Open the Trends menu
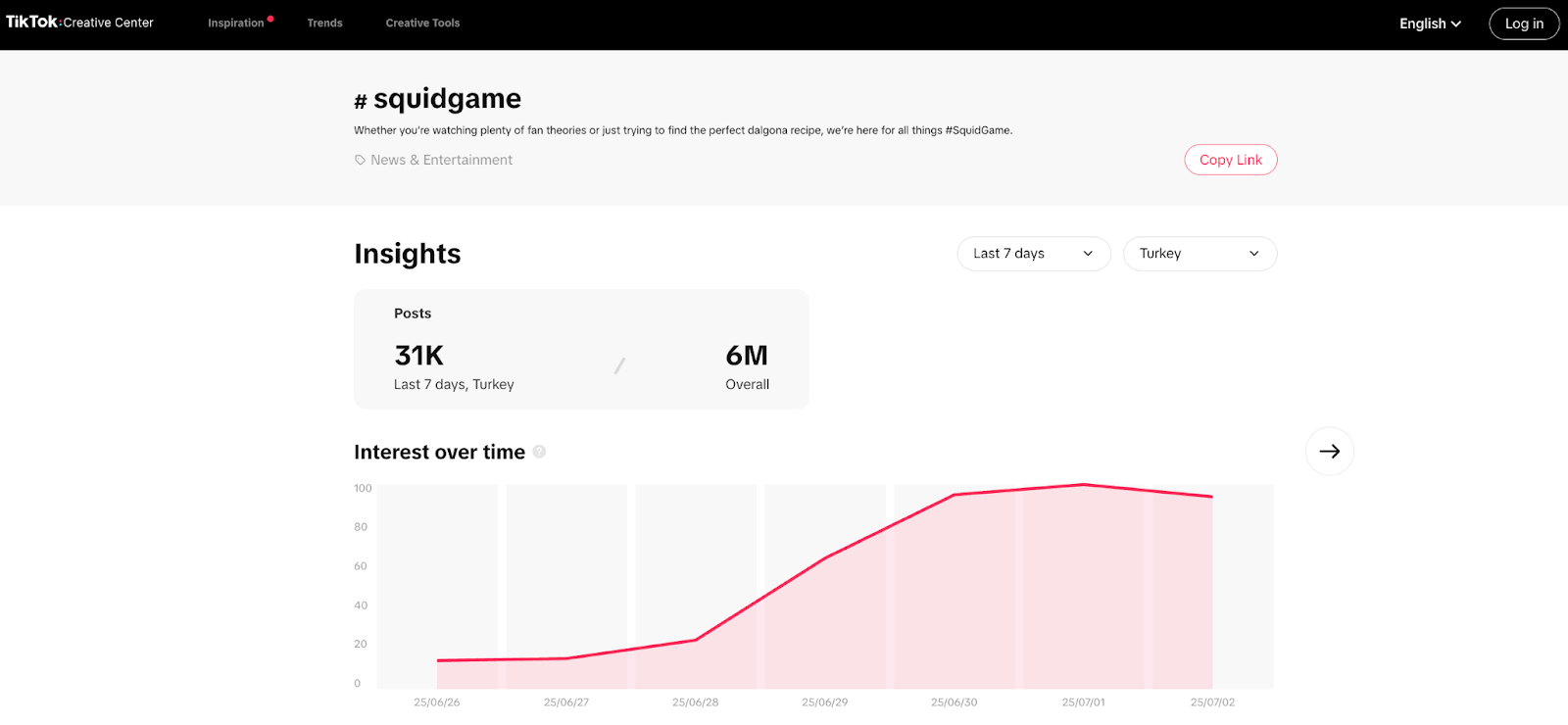Screen dimensions: 1568x725 point(324,23)
